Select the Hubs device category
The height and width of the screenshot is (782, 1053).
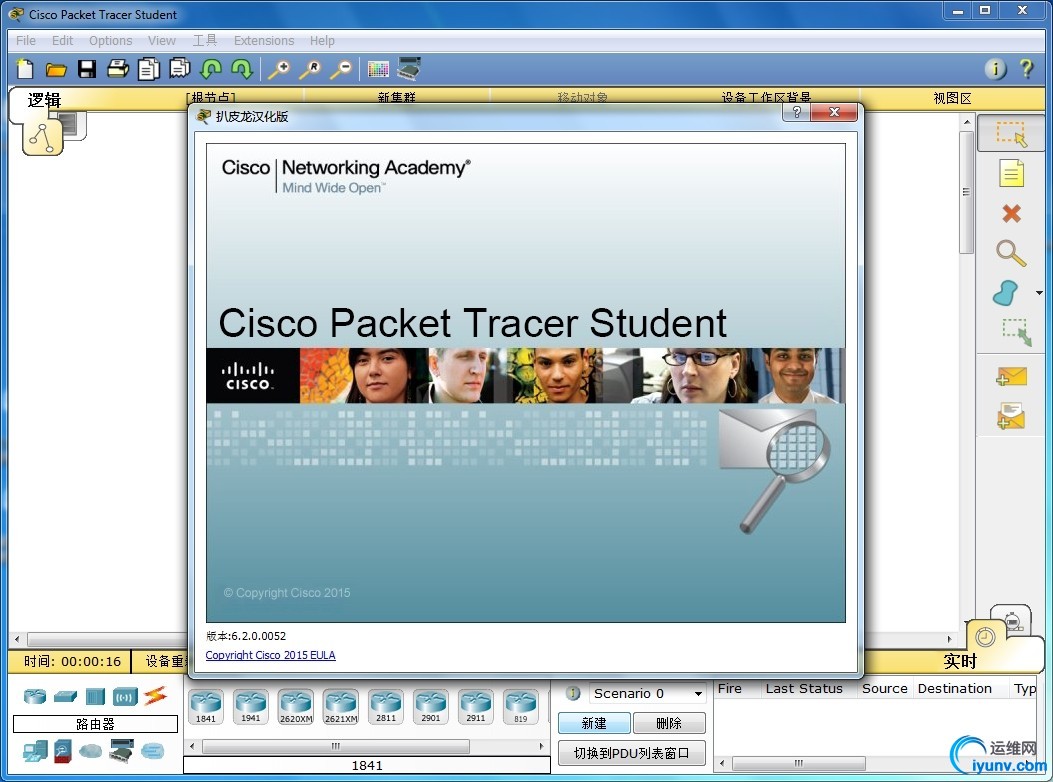click(95, 697)
